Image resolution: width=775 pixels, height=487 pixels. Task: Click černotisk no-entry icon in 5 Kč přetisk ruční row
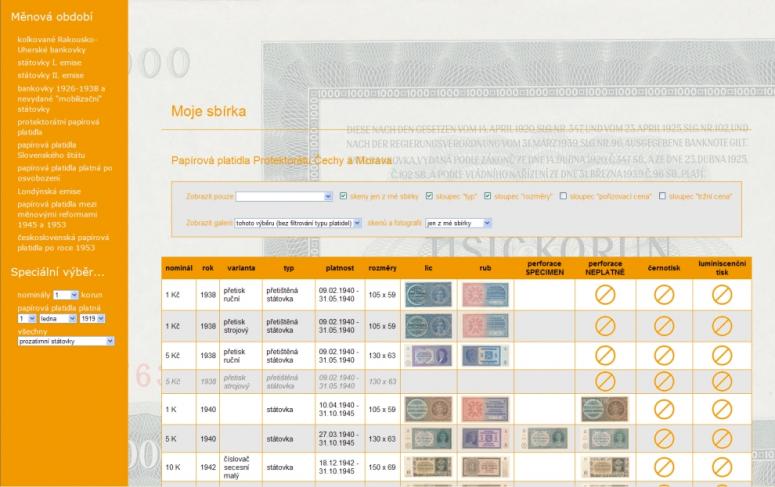tap(664, 355)
